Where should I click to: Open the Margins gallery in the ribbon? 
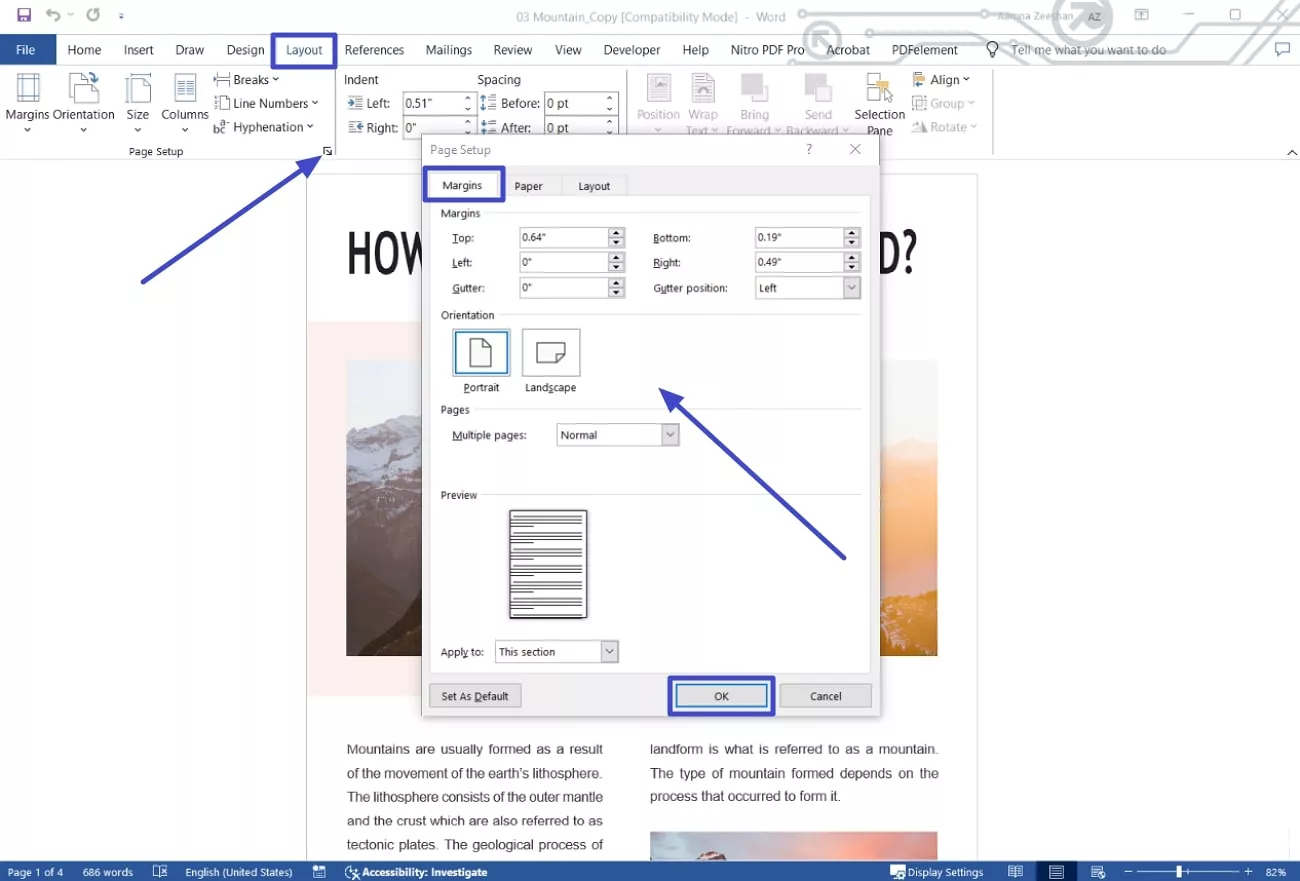[27, 103]
